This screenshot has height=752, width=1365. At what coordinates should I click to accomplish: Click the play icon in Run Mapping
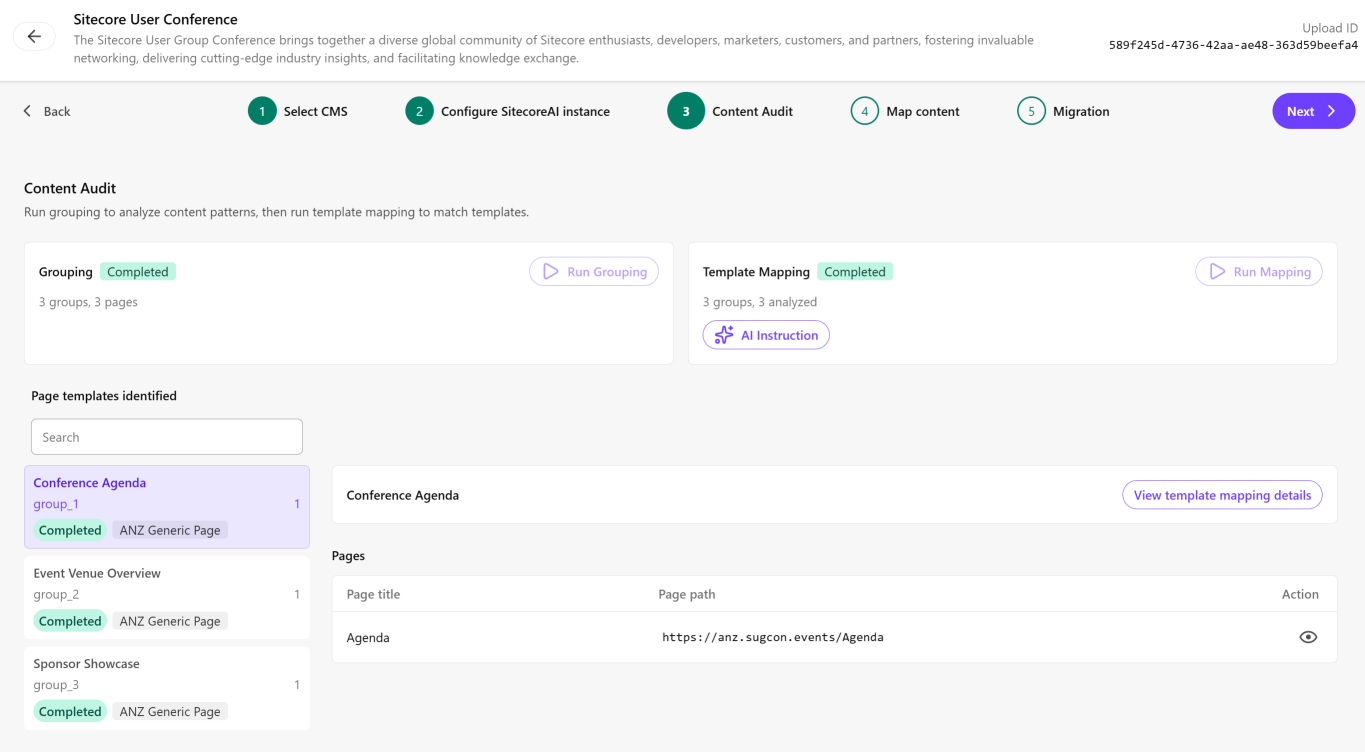coord(1217,271)
